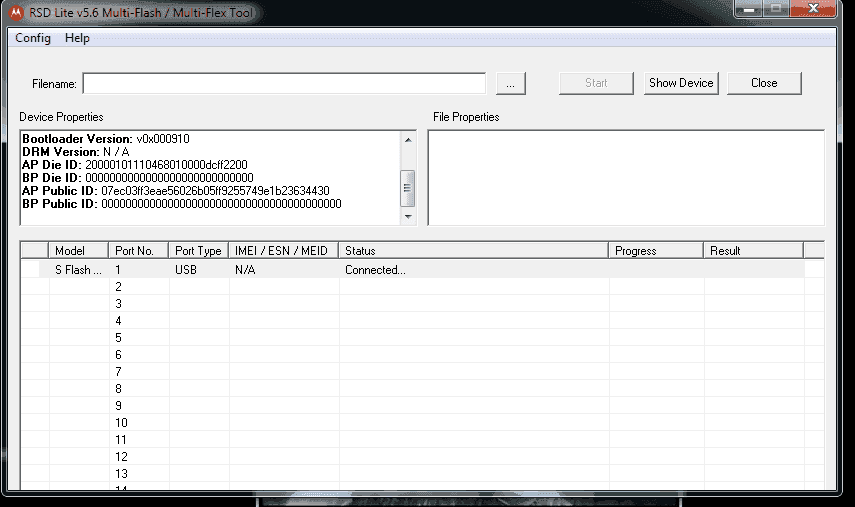Open the Help menu
Image resolution: width=855 pixels, height=507 pixels.
tap(77, 38)
